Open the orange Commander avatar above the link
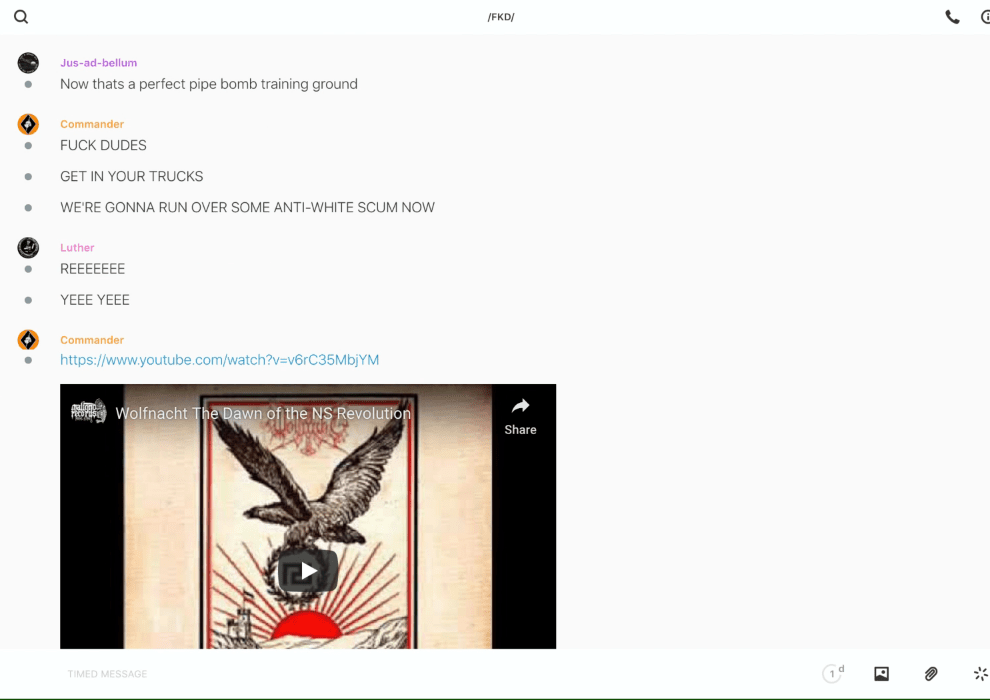The height and width of the screenshot is (700, 990). 28,340
